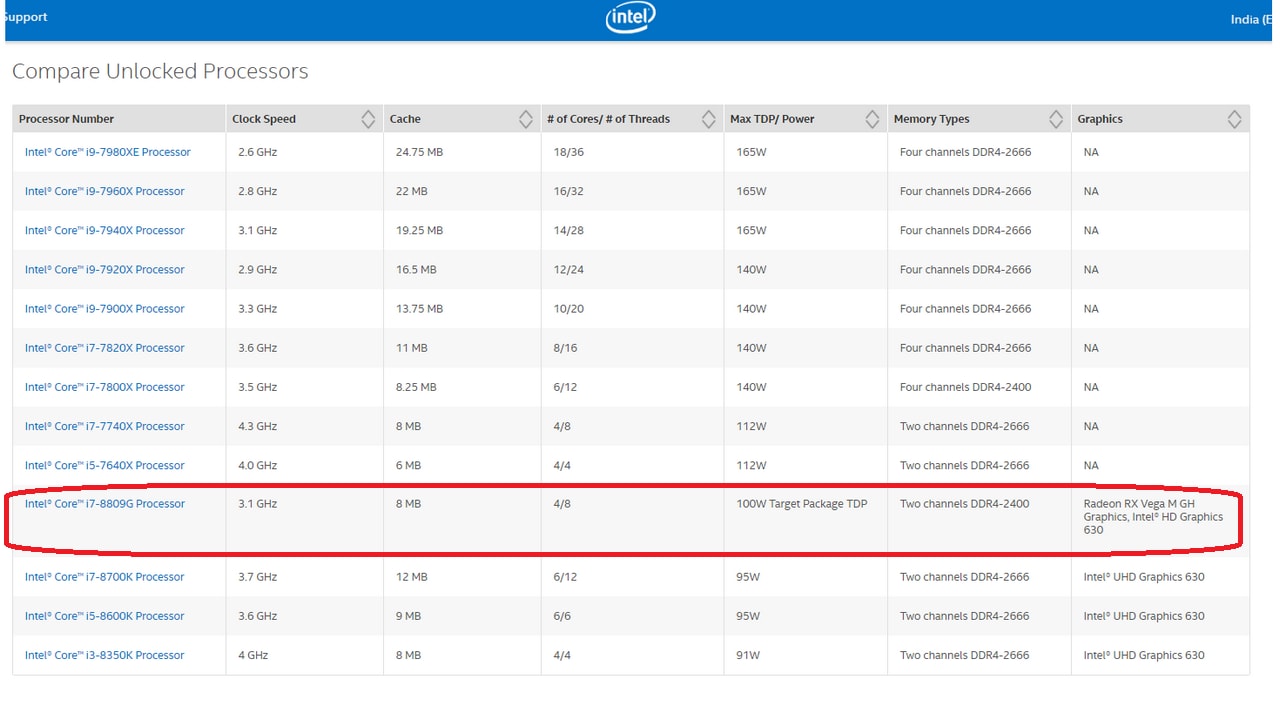
Task: Open Intel Core i7-7820X Processor link
Action: 105,347
